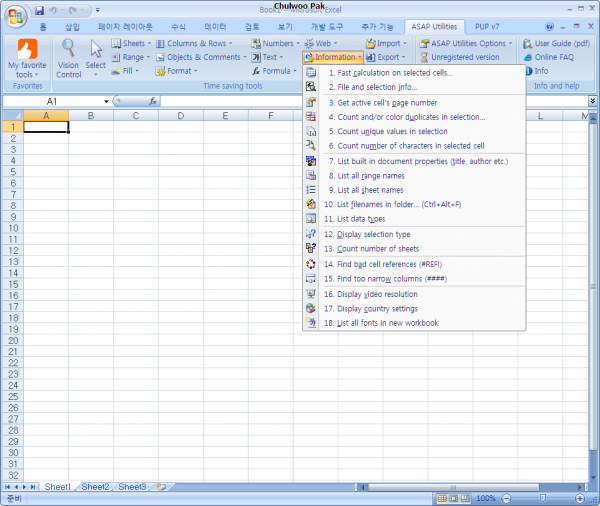The height and width of the screenshot is (506, 600).
Task: Click Unregistered version button
Action: 459,57
